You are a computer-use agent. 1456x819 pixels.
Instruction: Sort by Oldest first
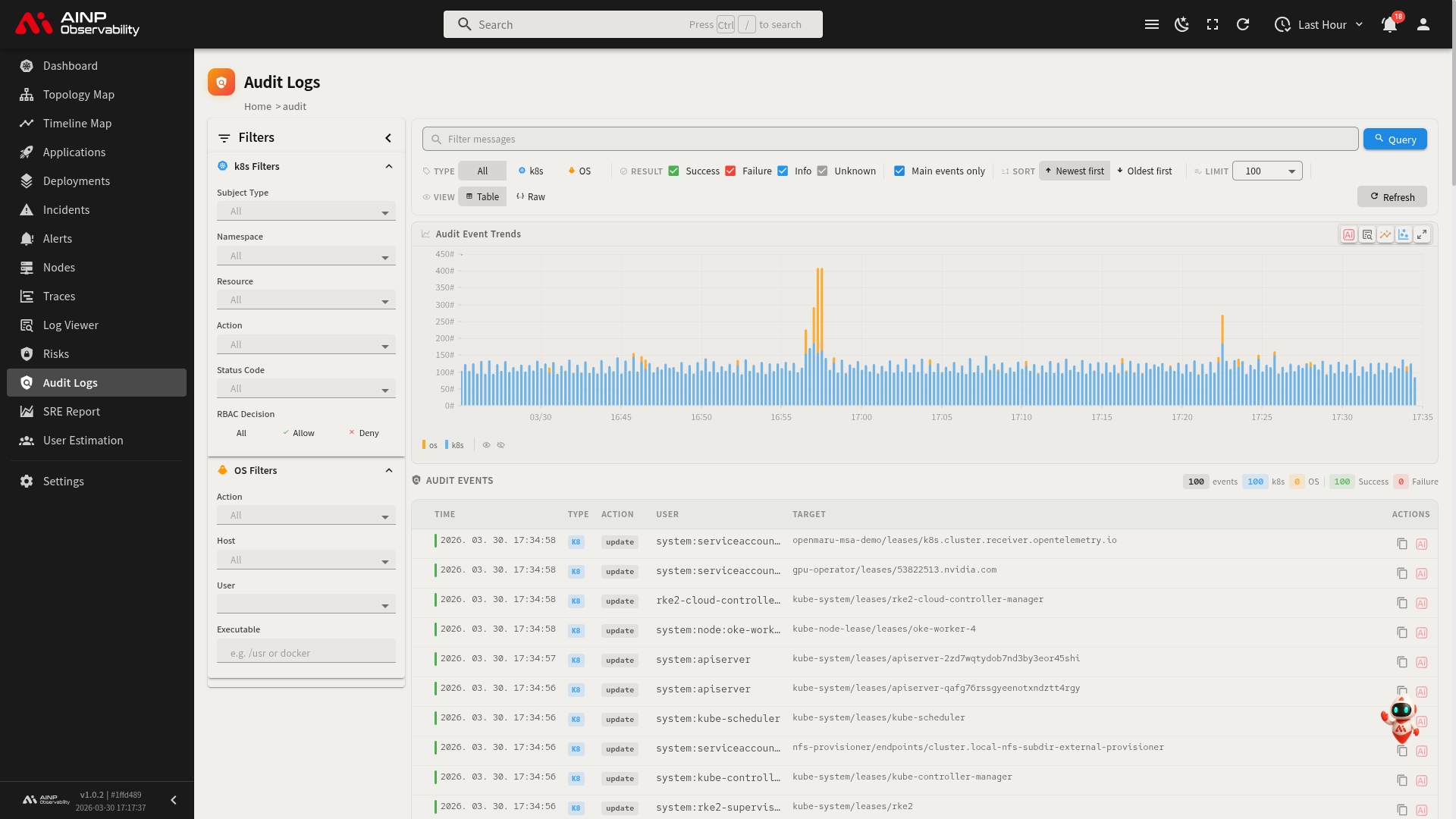1144,171
